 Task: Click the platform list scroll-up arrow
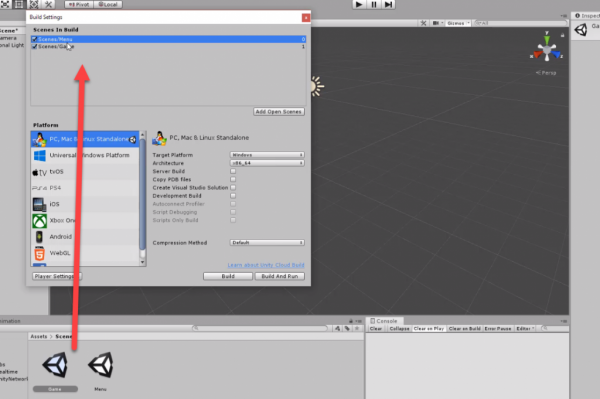point(142,134)
